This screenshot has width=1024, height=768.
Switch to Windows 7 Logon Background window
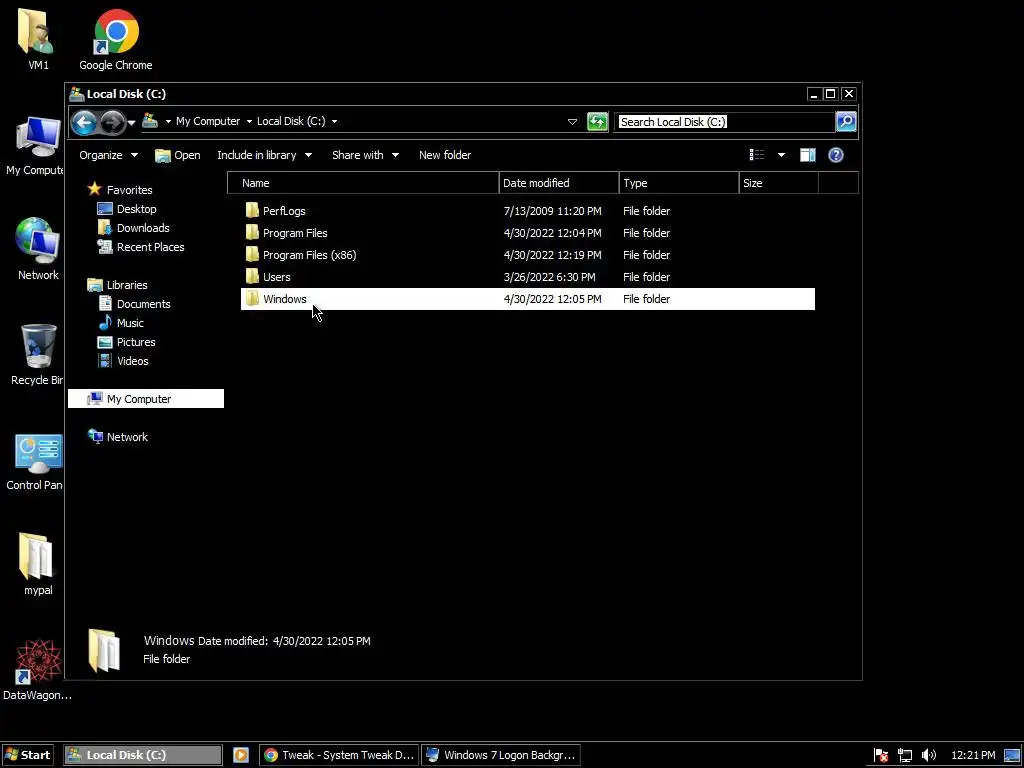(x=501, y=755)
